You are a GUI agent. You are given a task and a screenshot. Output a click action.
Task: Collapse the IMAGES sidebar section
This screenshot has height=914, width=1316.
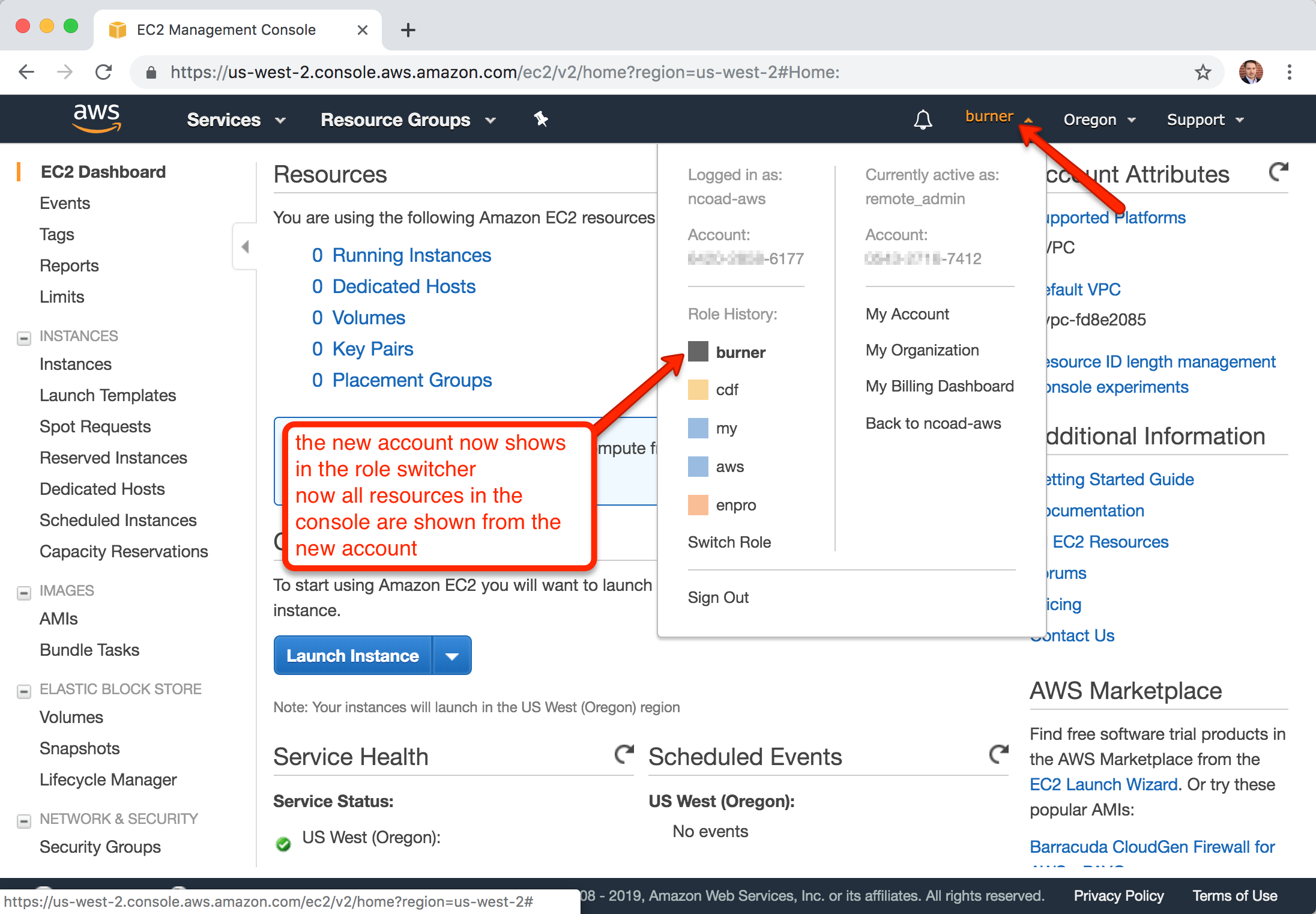(x=24, y=593)
